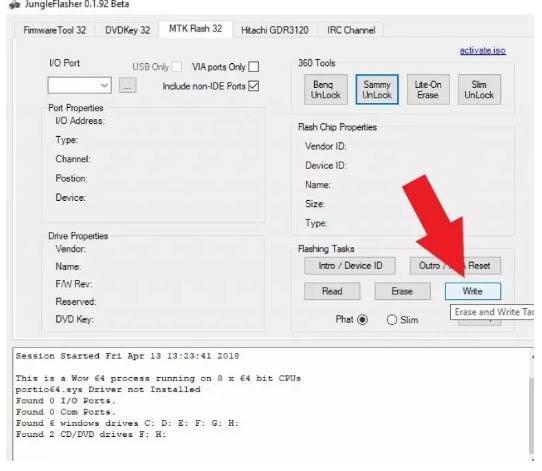
Task: Switch to the DVDKey 32 tab
Action: pos(128,30)
